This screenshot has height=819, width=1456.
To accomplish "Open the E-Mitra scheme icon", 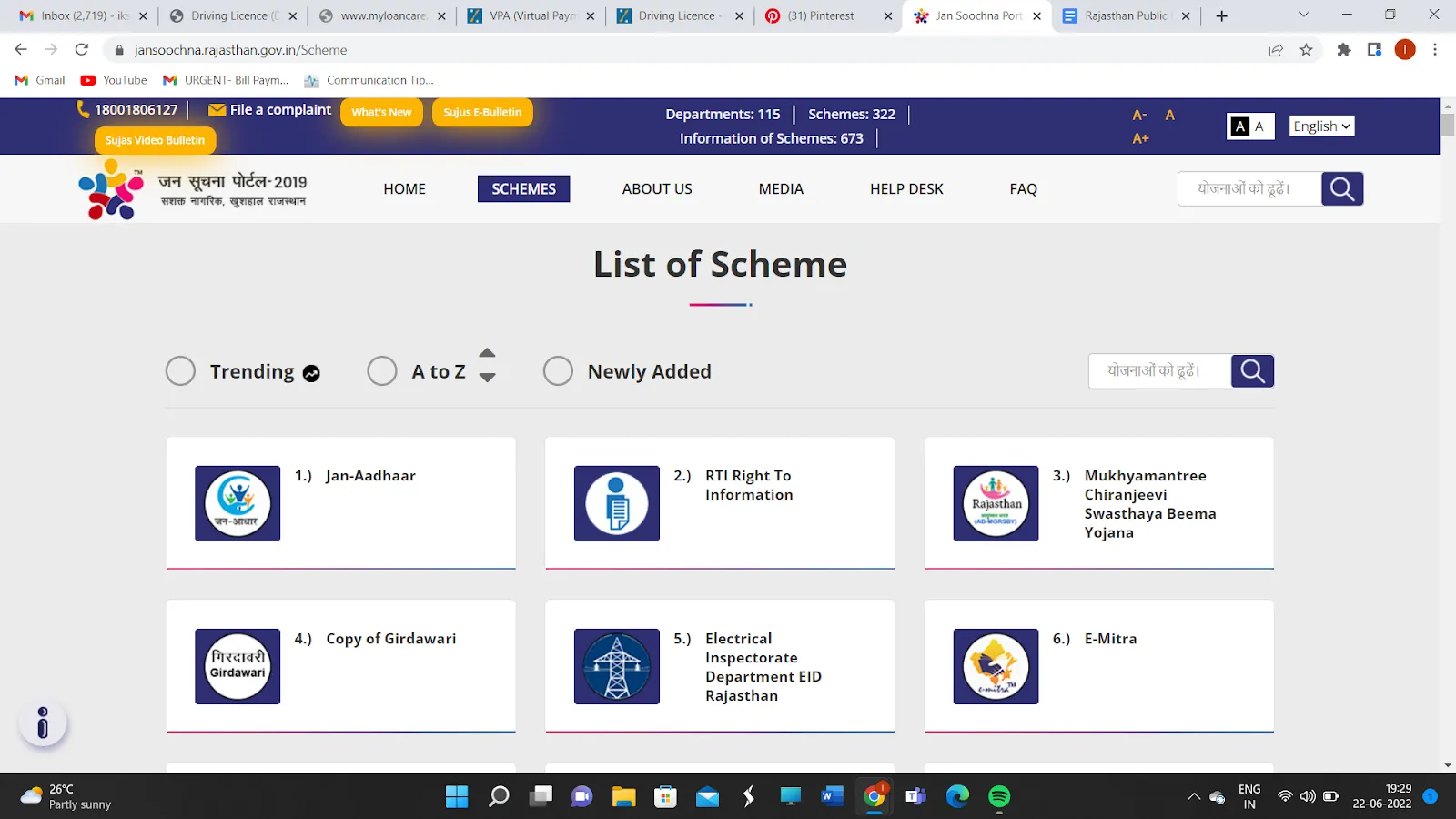I will point(996,666).
